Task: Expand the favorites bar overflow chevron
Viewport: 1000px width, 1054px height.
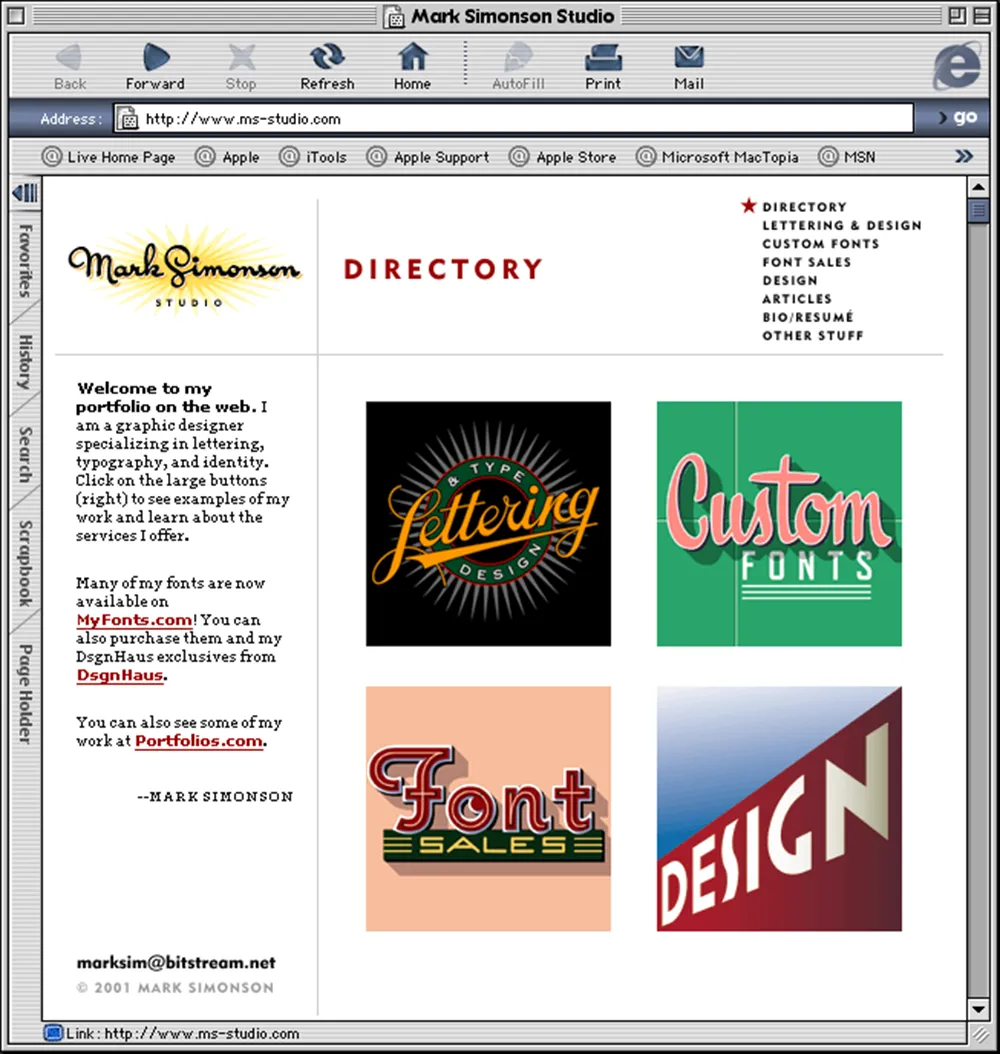Action: pos(963,156)
